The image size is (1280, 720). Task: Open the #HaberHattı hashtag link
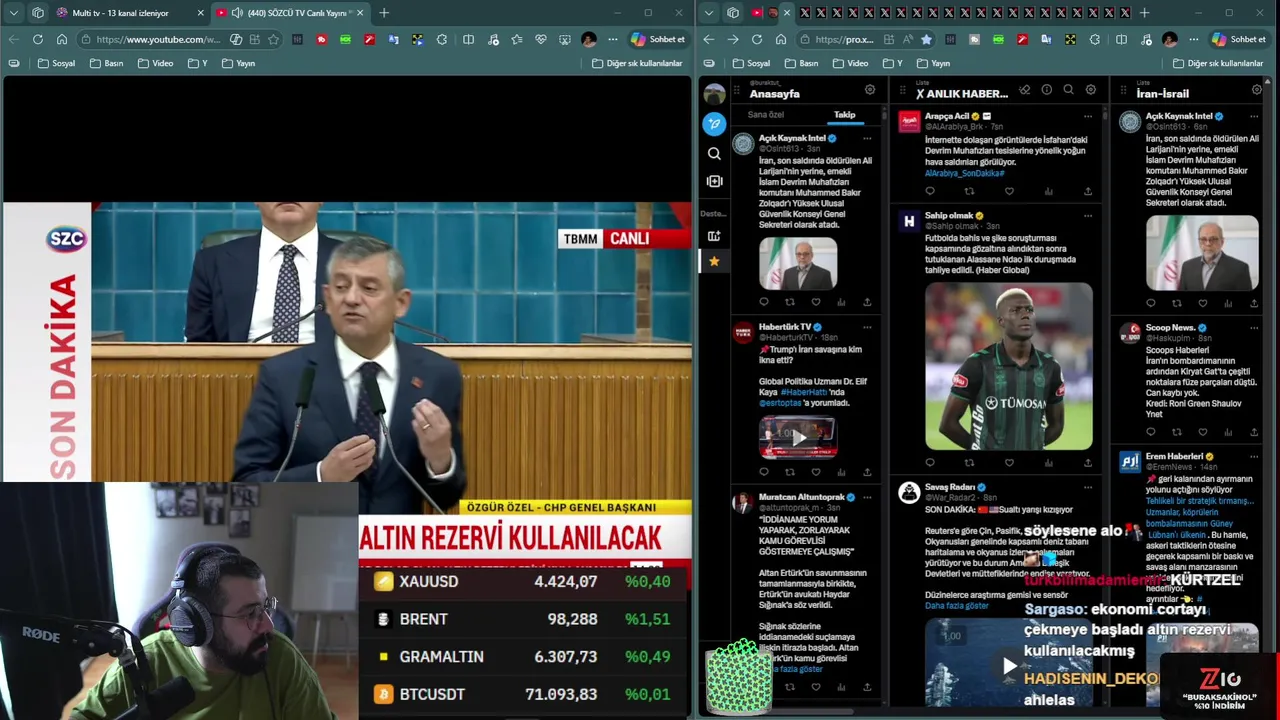(803, 392)
